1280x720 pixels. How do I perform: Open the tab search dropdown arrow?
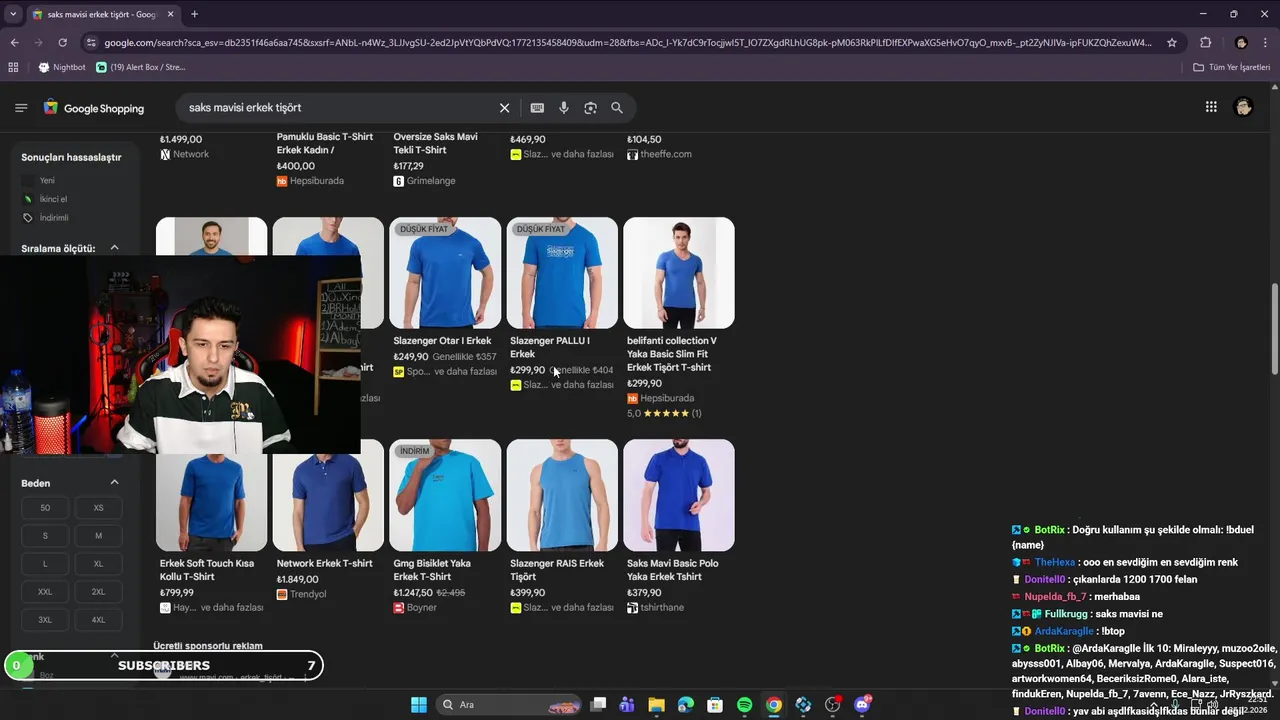14,14
